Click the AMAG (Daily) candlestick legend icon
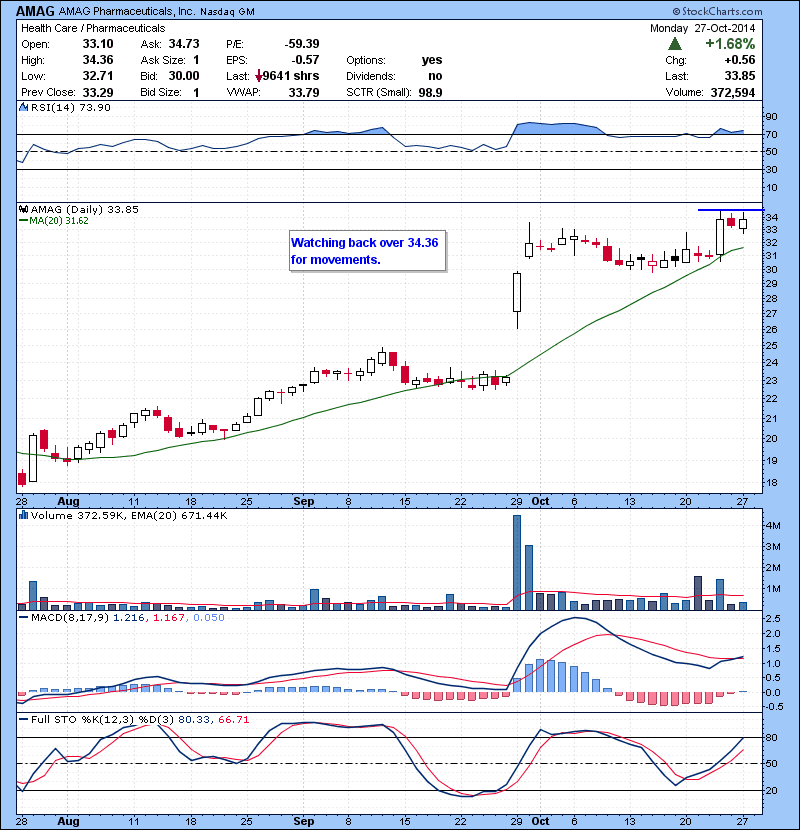Screen dimensions: 800x830 (x=23, y=209)
